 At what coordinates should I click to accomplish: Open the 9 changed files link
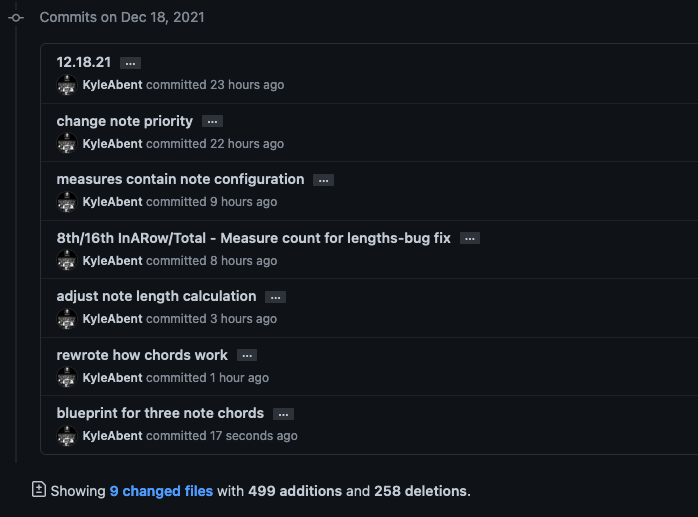(160, 491)
